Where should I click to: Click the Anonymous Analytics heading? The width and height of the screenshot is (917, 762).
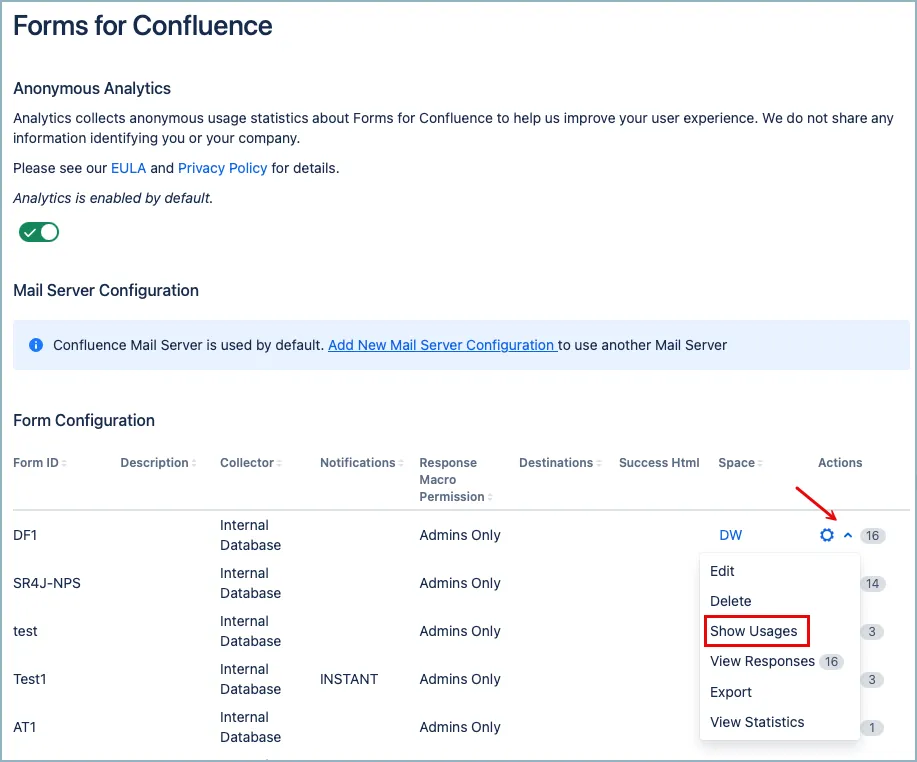click(x=92, y=88)
